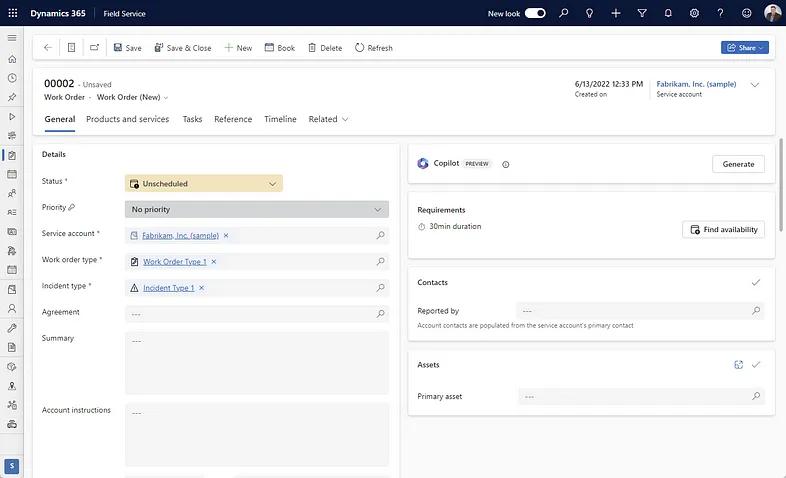
Task: Open the Priority dropdown
Action: [256, 210]
